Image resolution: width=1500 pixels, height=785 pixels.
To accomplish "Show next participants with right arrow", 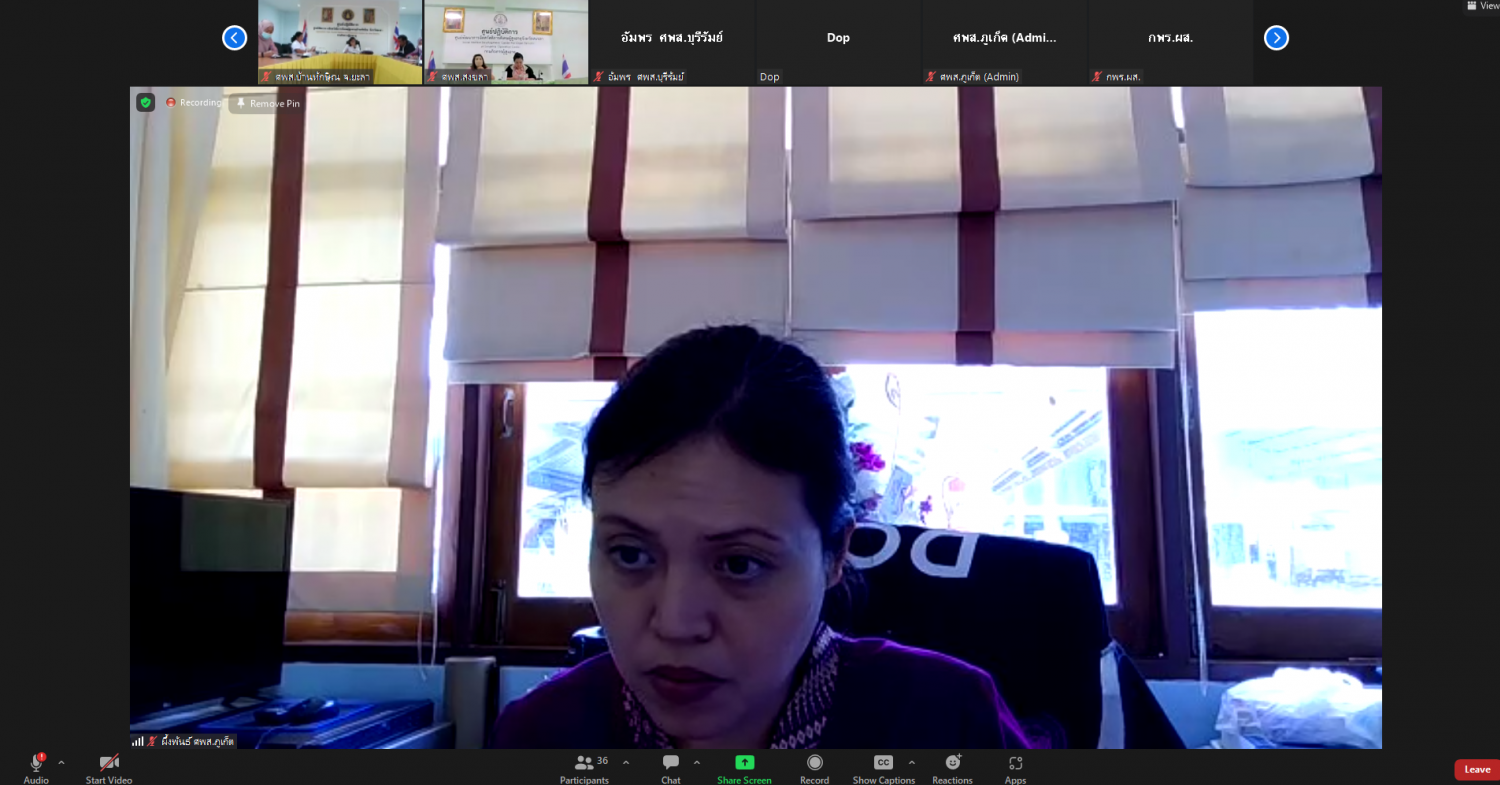I will [1276, 38].
